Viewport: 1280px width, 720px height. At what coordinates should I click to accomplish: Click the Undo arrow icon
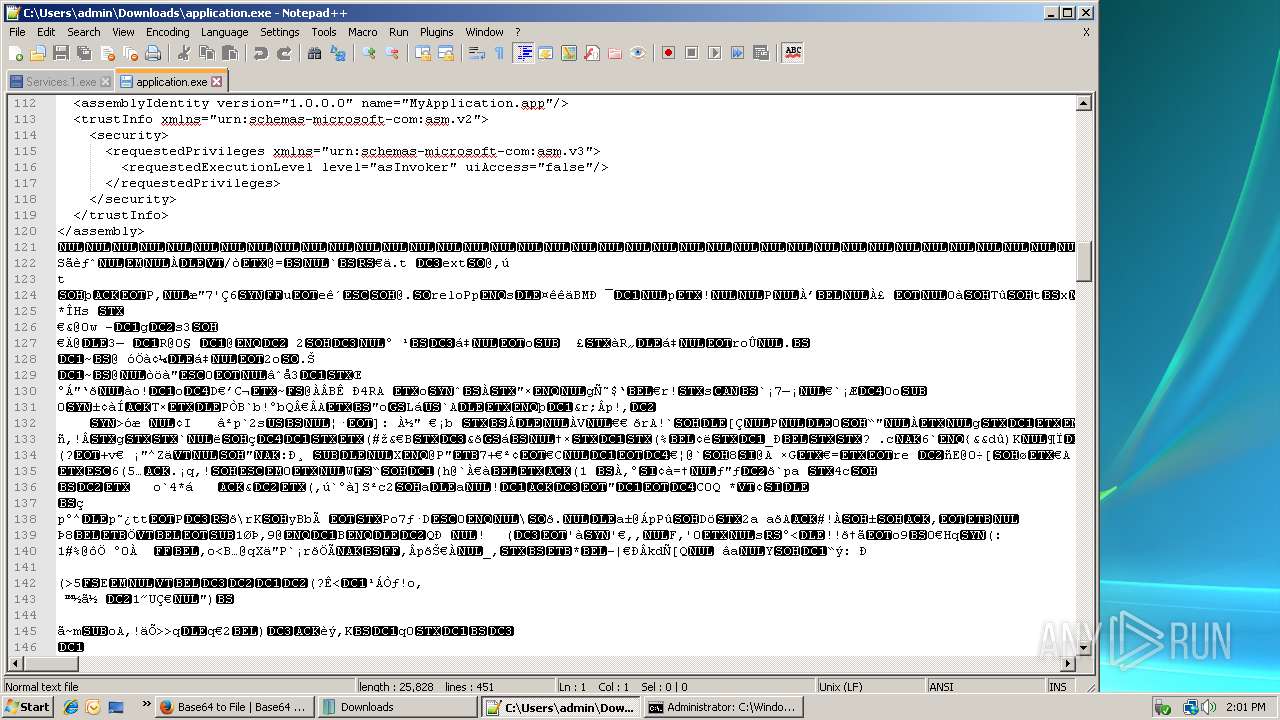260,53
